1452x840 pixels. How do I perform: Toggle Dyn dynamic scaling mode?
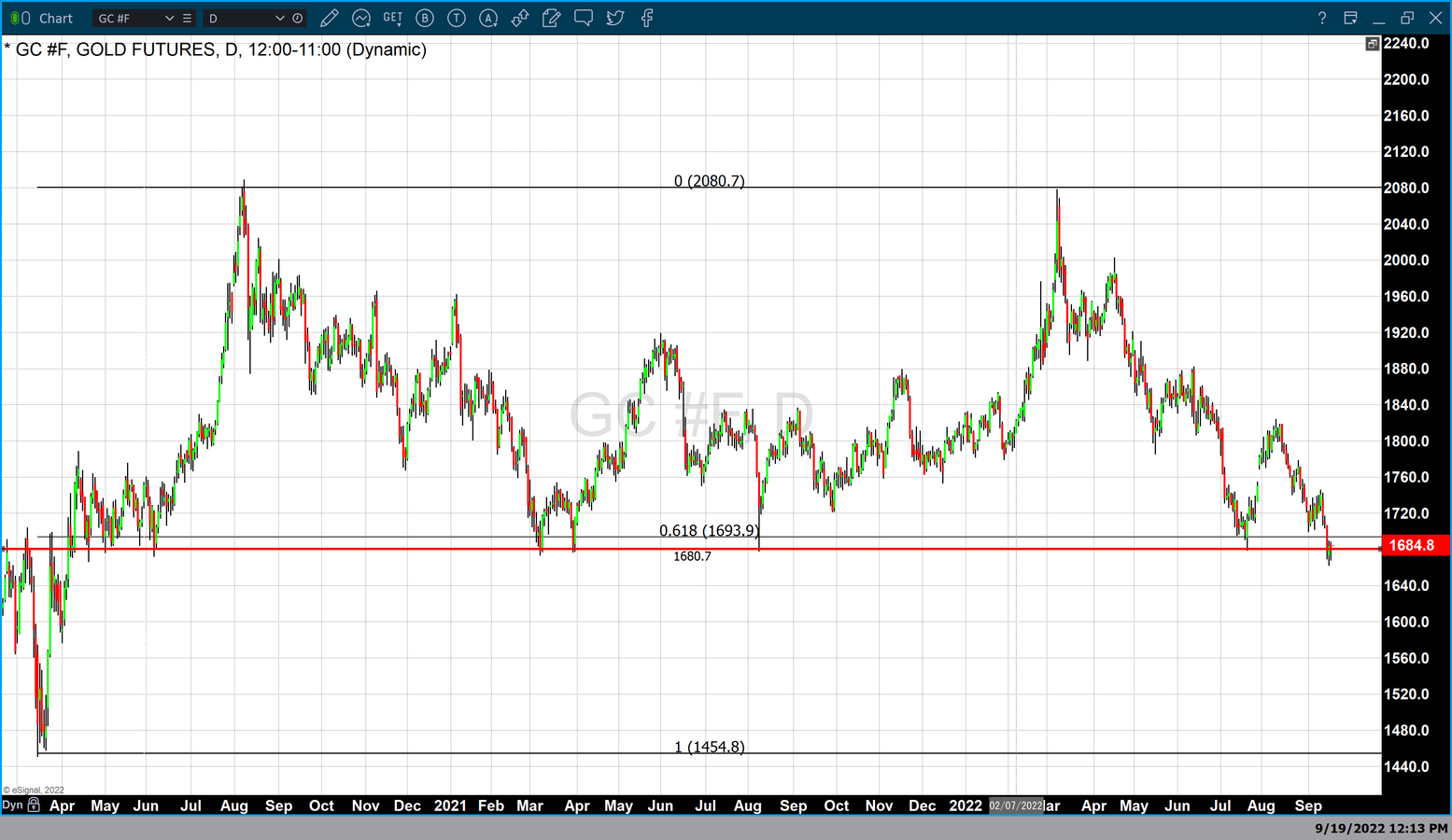[12, 805]
